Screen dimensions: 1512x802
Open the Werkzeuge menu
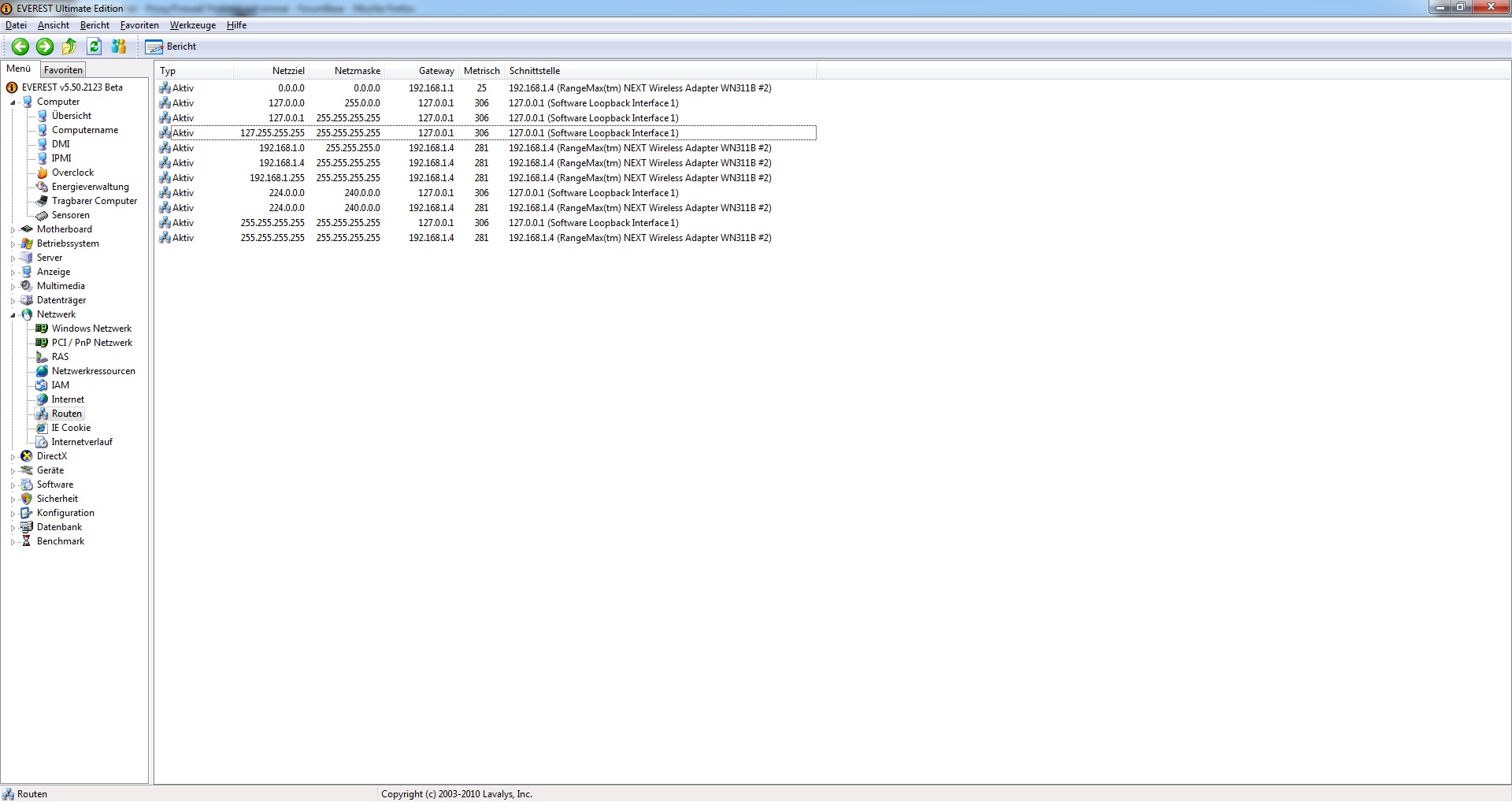[x=193, y=25]
